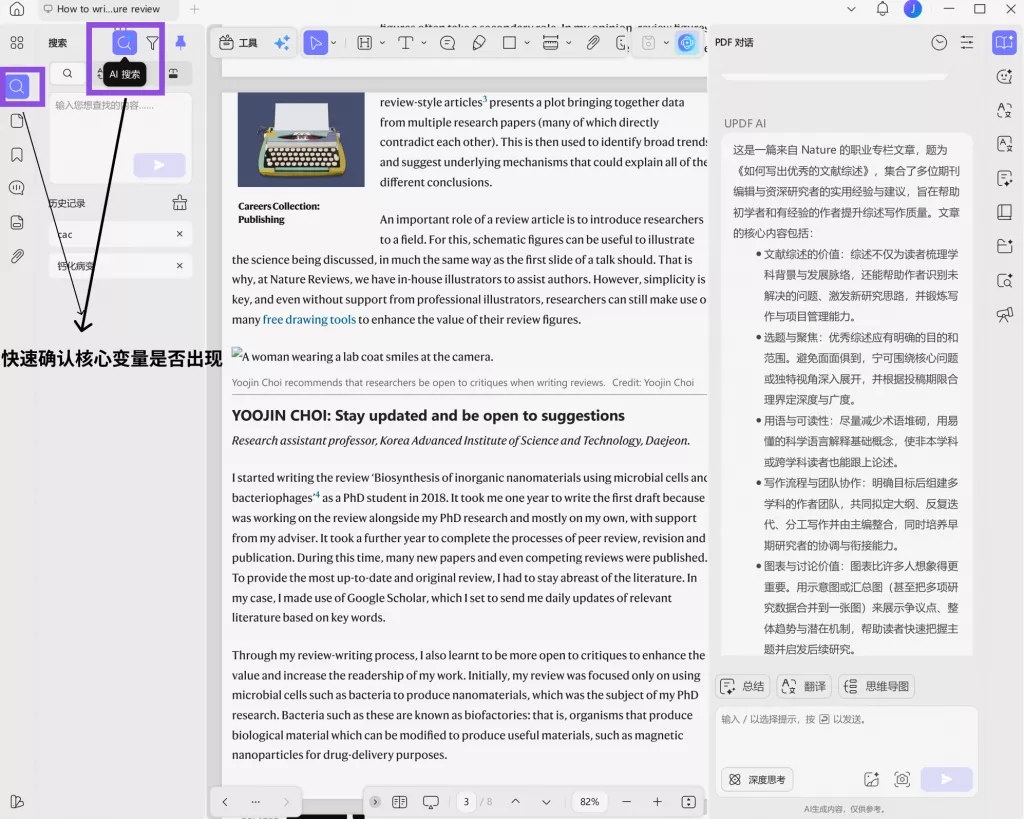Expand the selection tool dropdown arrow

tap(334, 43)
